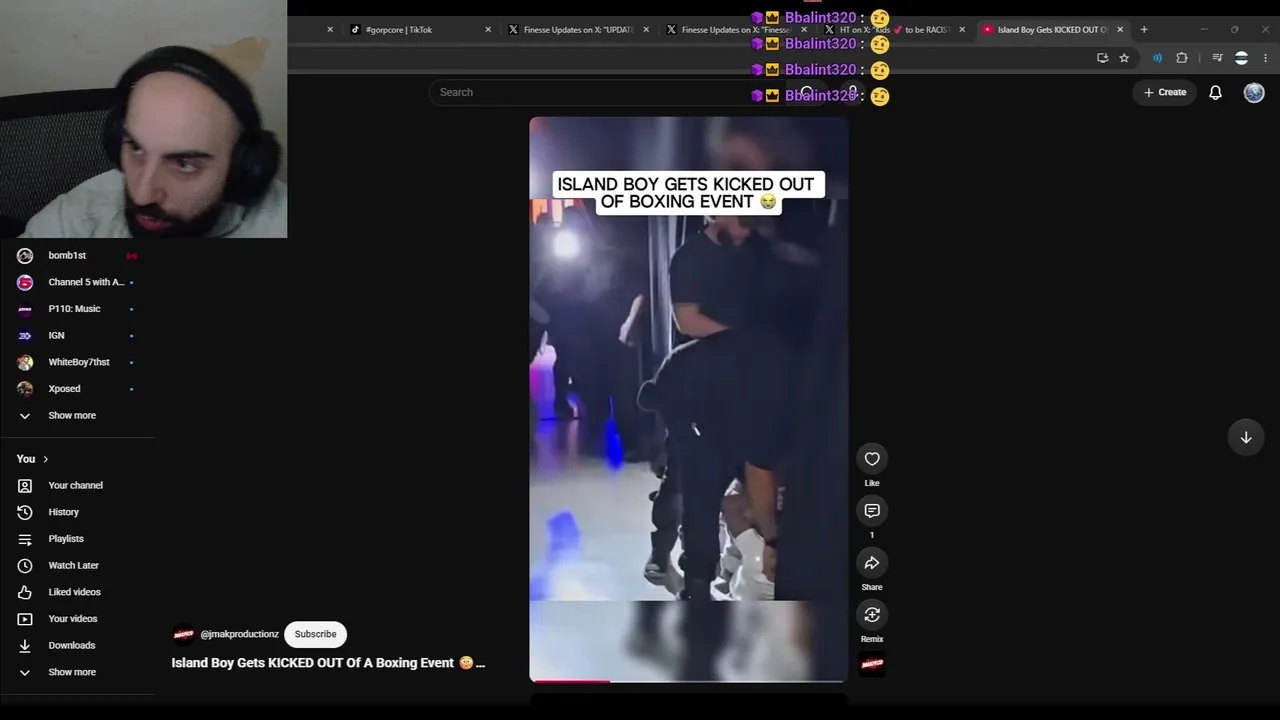Open a new browser tab
1280x720 pixels.
pos(1144,30)
